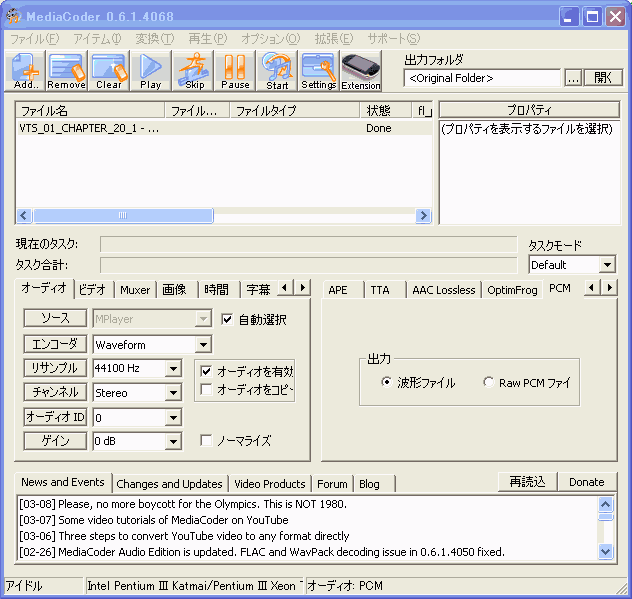Switch to the OptimFrog tab
This screenshot has width=632, height=599.
click(x=512, y=290)
